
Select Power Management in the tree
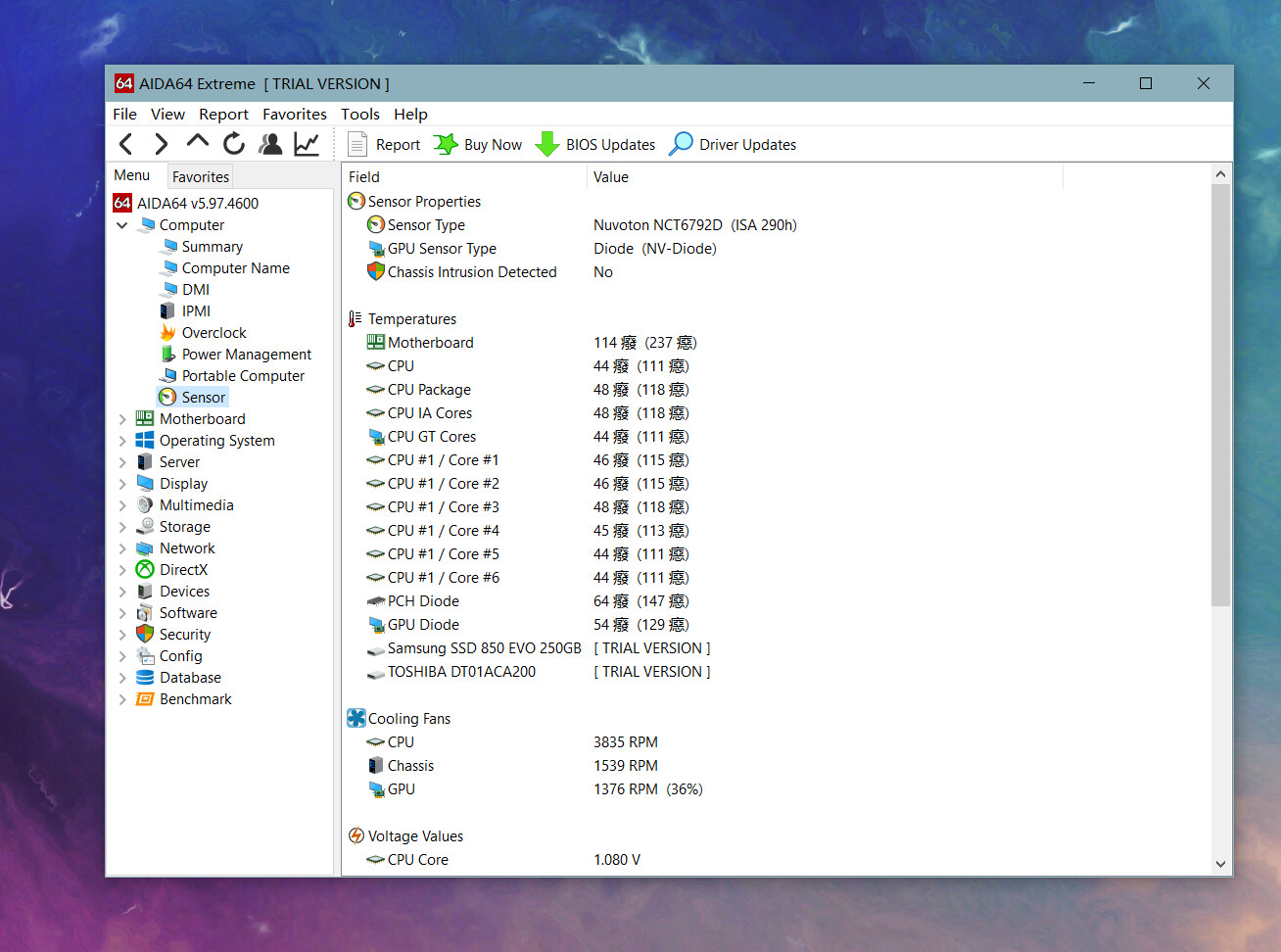[247, 355]
